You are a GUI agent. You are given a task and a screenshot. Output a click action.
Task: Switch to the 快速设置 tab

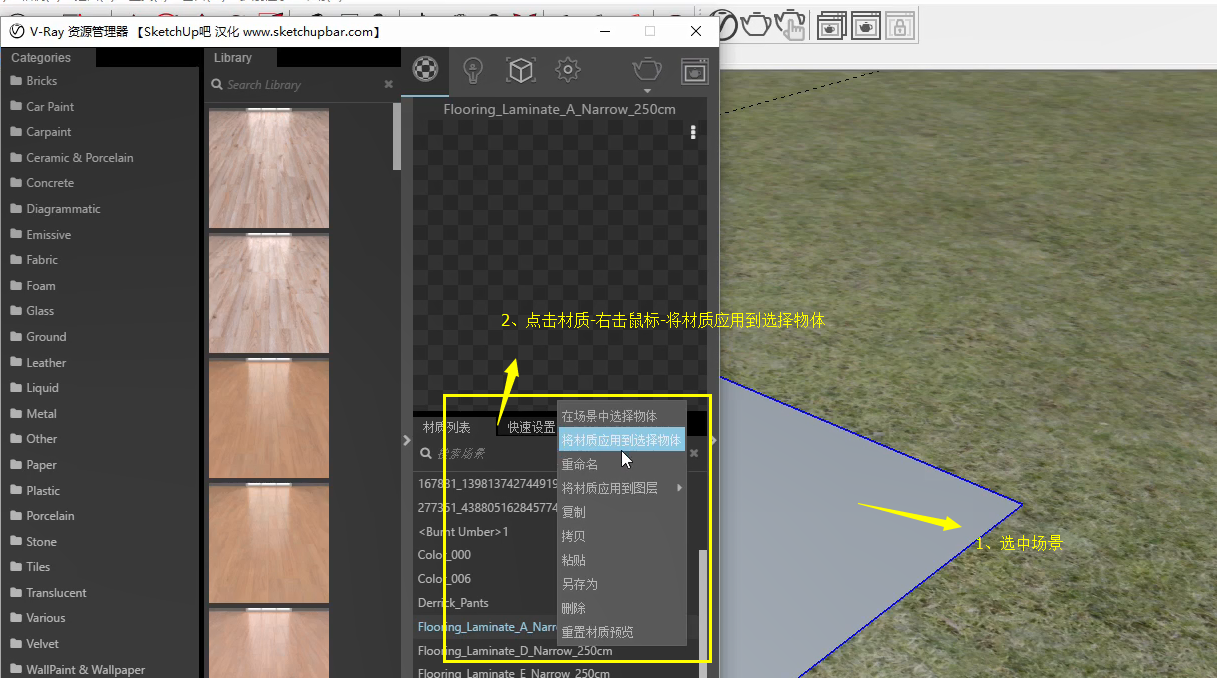533,426
